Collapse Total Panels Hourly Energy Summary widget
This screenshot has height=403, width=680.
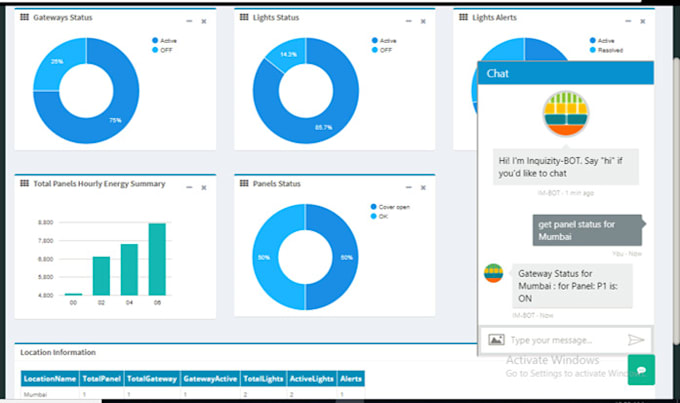pos(189,187)
